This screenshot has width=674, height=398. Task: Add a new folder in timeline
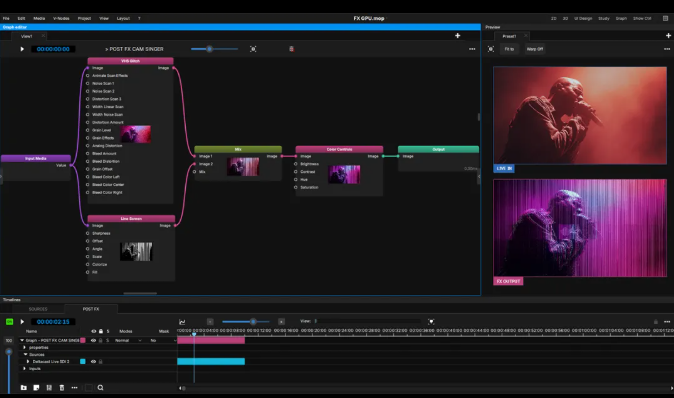pos(24,388)
